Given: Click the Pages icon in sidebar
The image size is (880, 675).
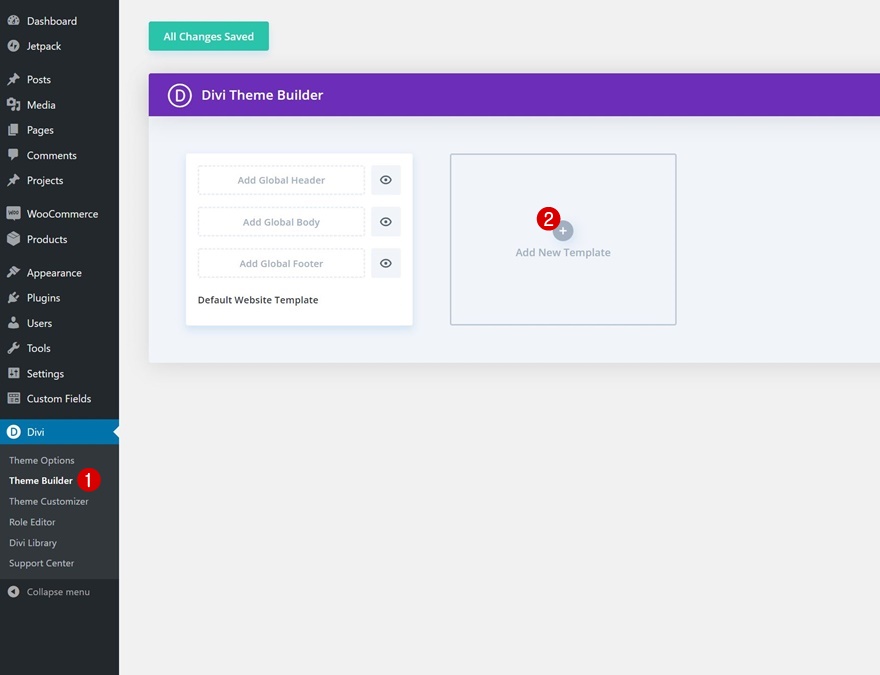Looking at the screenshot, I should coord(13,130).
